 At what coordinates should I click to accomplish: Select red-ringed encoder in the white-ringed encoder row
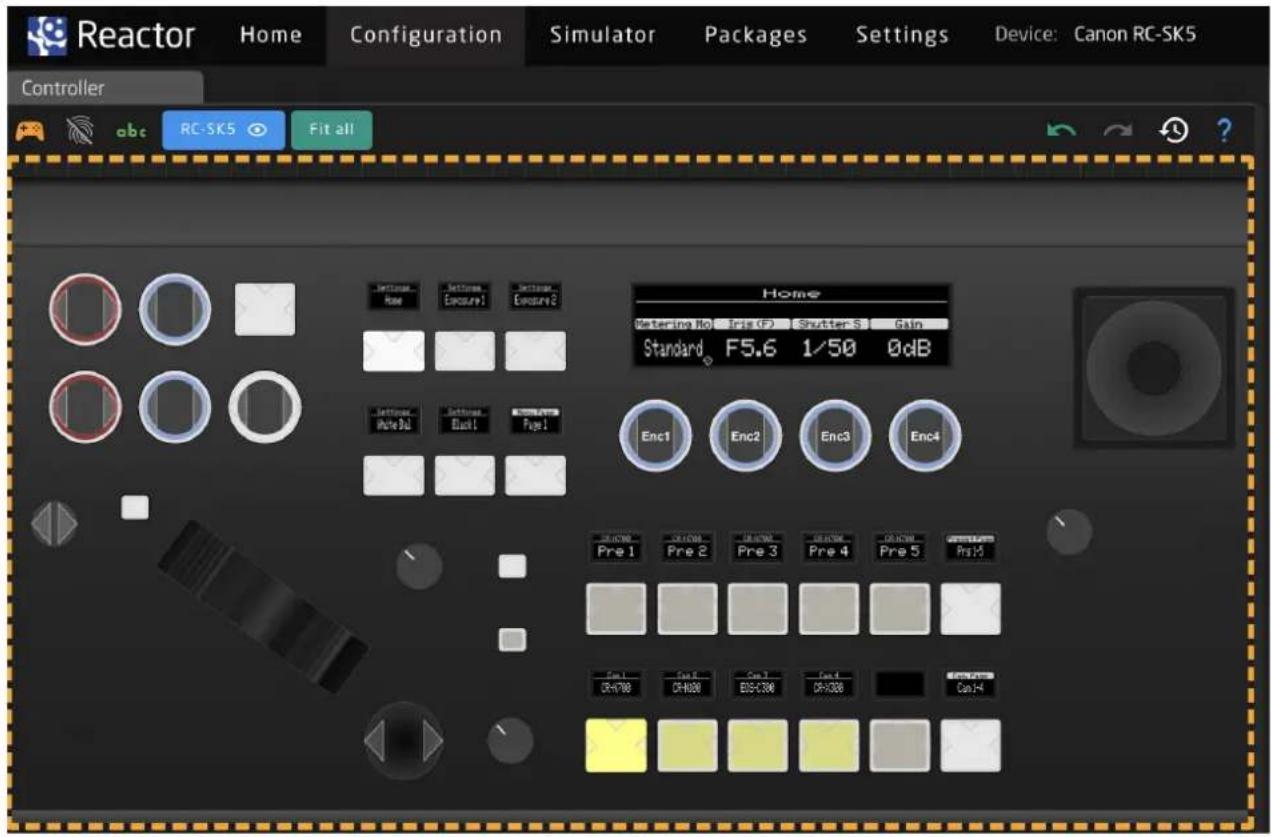click(85, 407)
